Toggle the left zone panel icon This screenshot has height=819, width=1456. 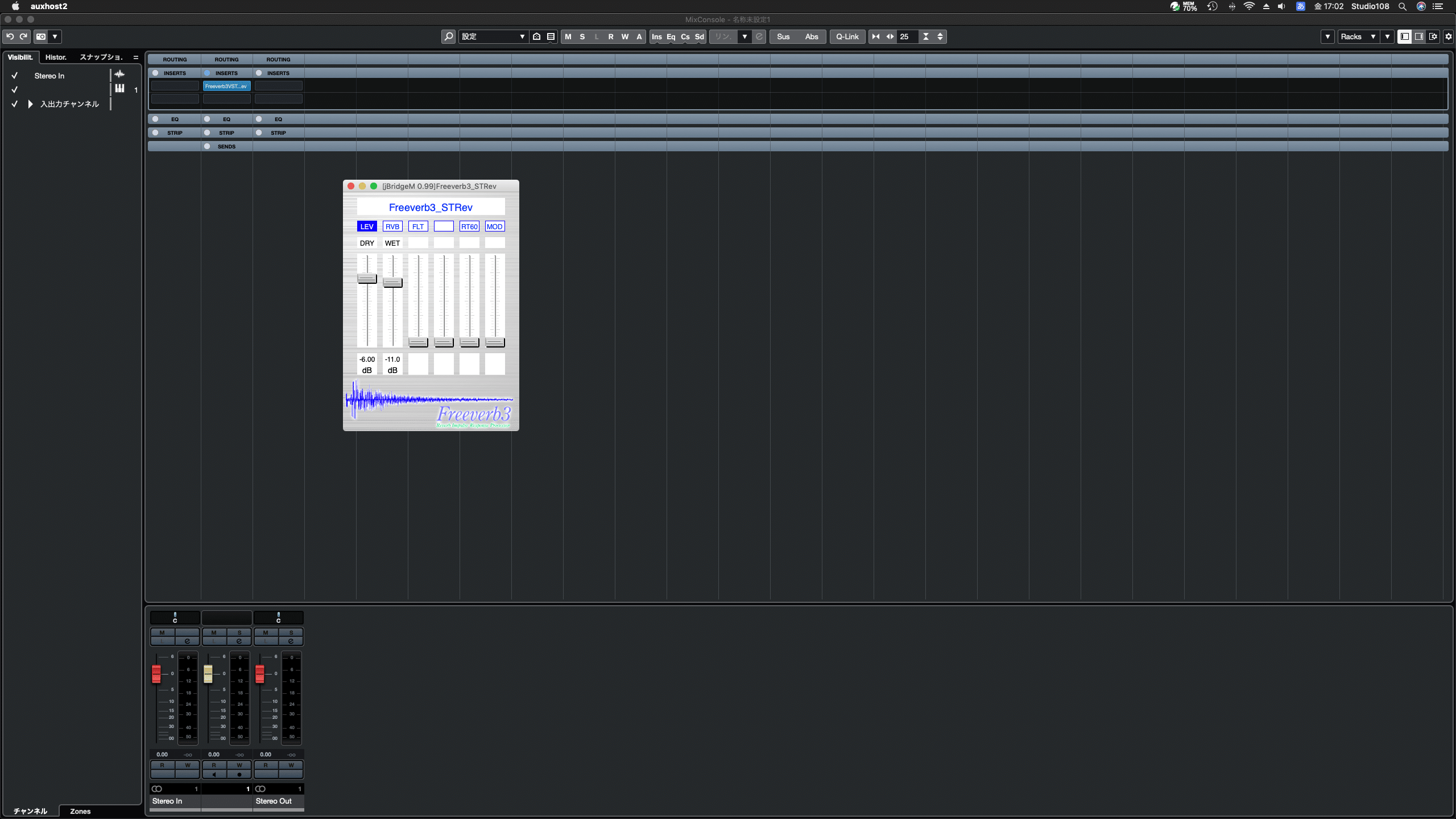pyautogui.click(x=1404, y=36)
